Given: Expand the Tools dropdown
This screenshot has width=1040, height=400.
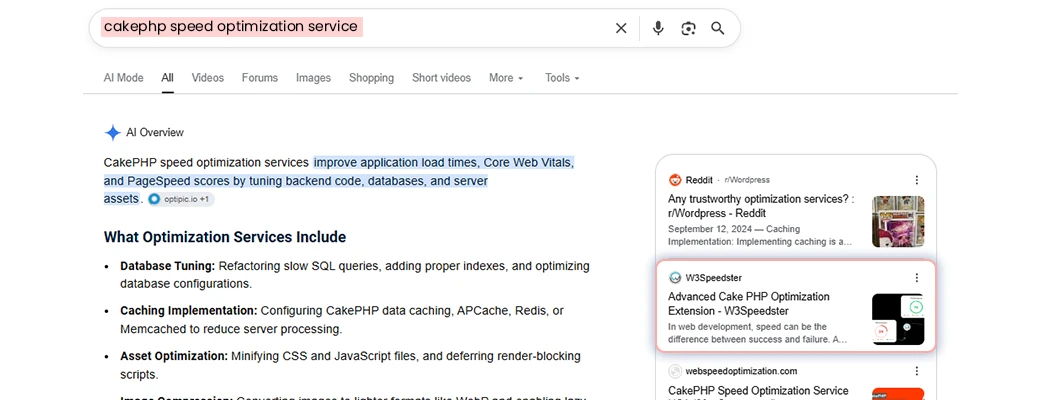Looking at the screenshot, I should 562,78.
